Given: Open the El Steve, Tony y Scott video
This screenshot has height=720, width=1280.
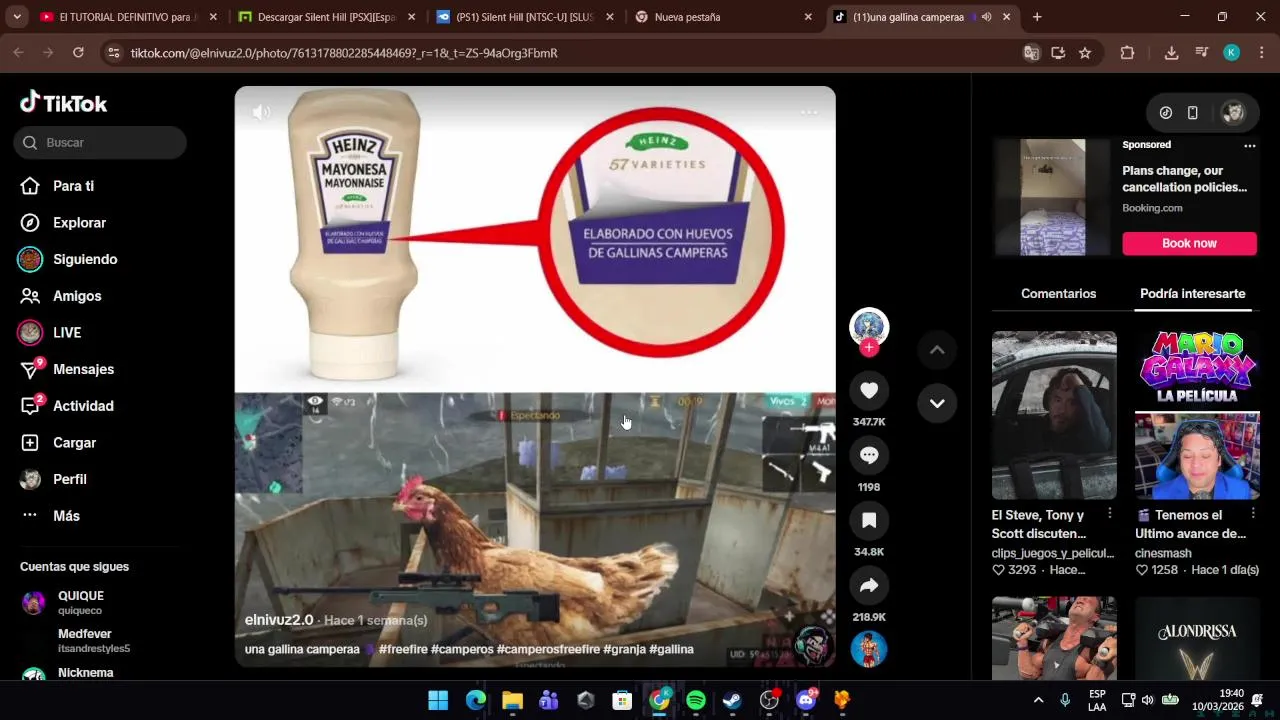Looking at the screenshot, I should coord(1054,415).
